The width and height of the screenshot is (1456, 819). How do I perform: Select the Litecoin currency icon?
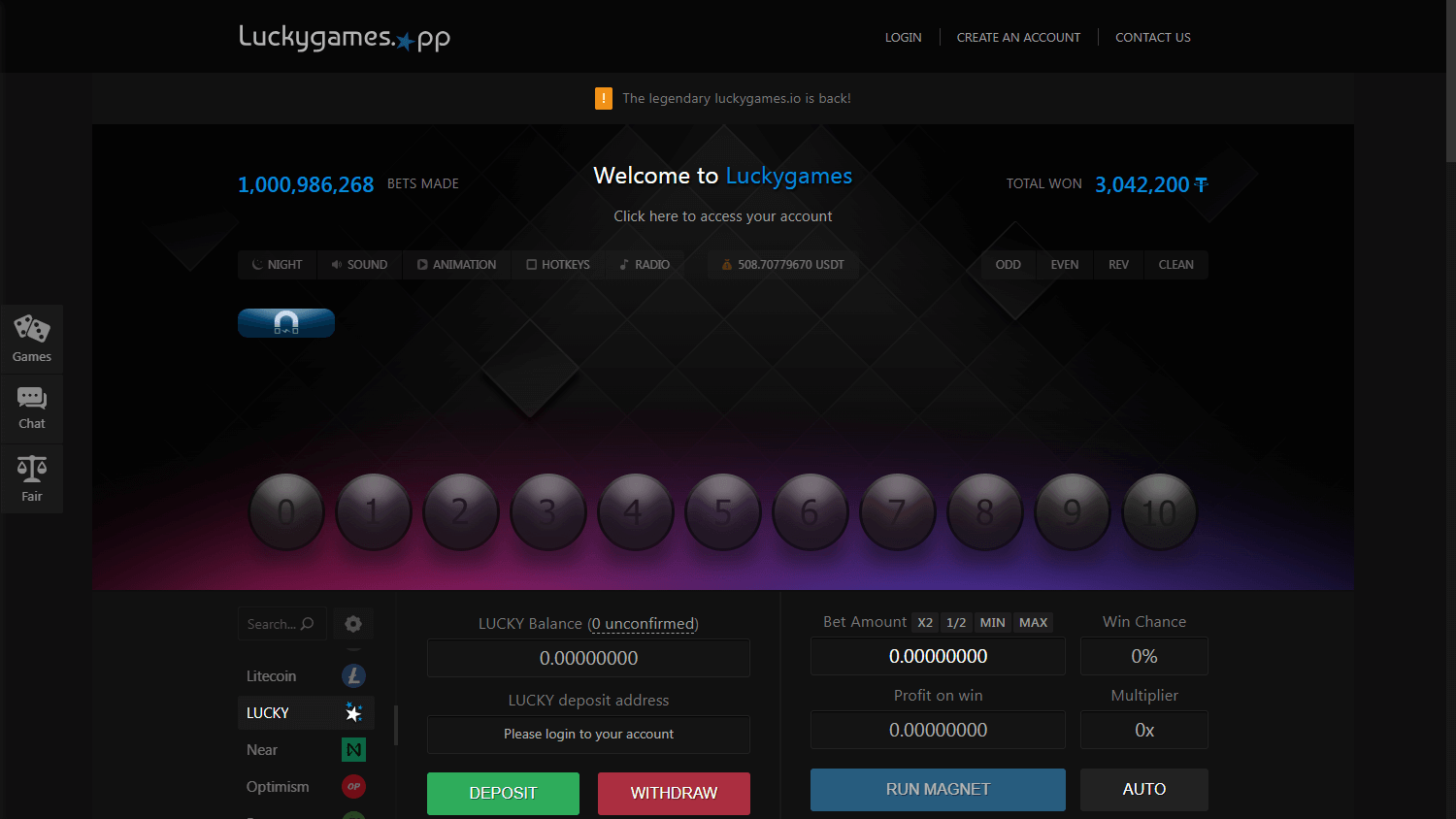point(352,675)
